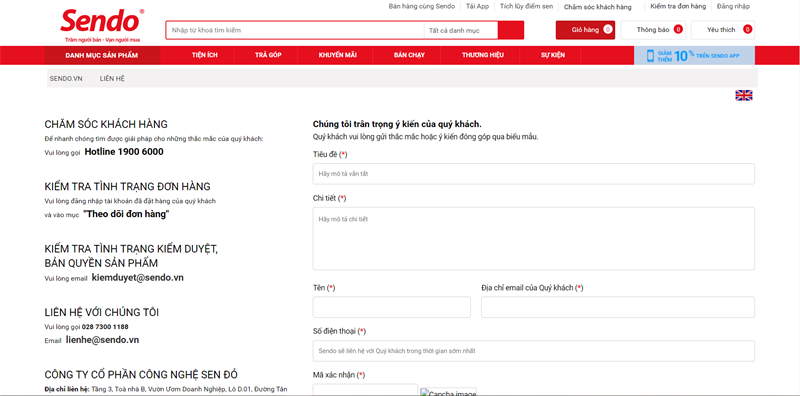Click the red search button
The image size is (800, 396).
[x=511, y=30]
